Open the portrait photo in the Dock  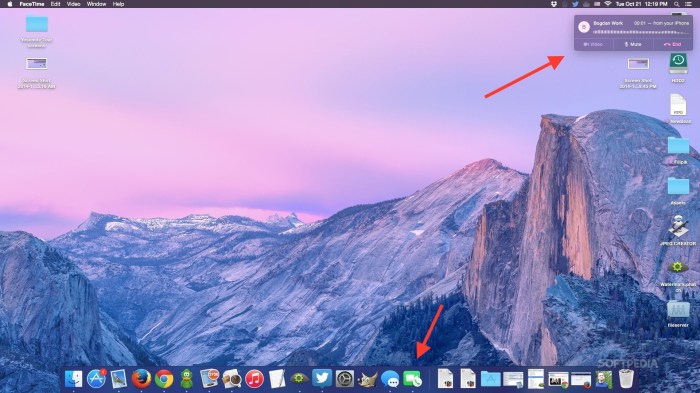coord(604,379)
